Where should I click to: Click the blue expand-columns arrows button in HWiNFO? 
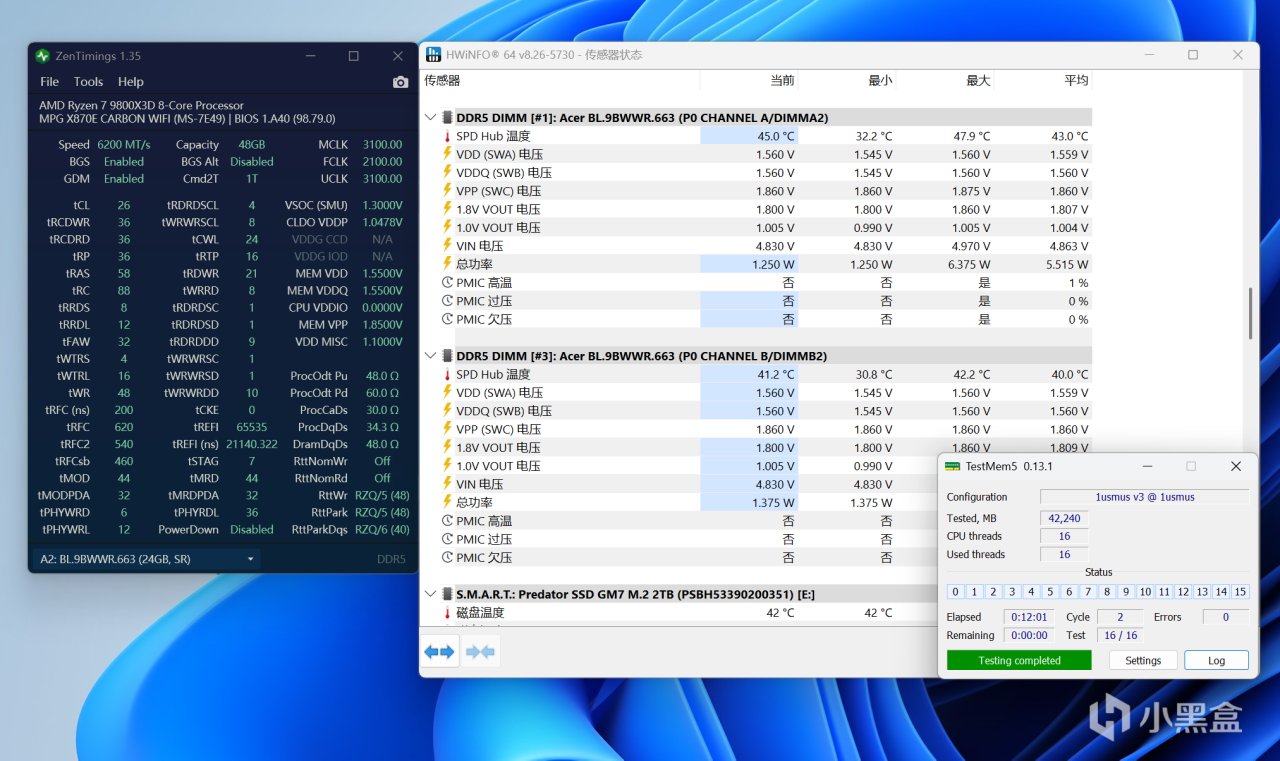pos(438,652)
